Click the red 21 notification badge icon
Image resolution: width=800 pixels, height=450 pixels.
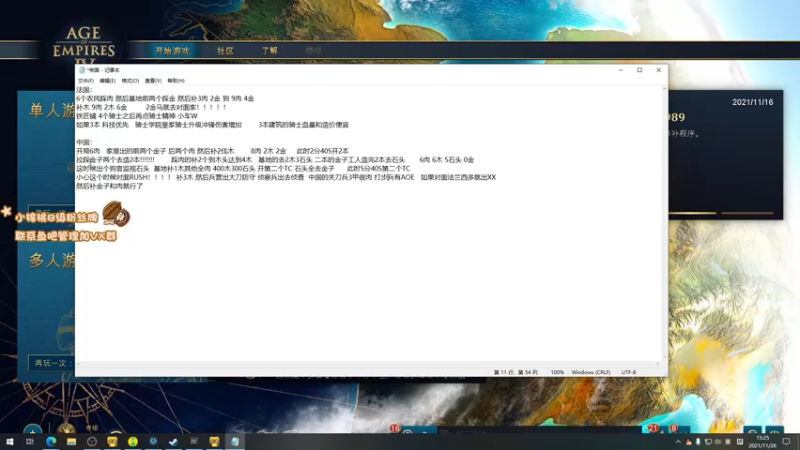pyautogui.click(x=654, y=429)
